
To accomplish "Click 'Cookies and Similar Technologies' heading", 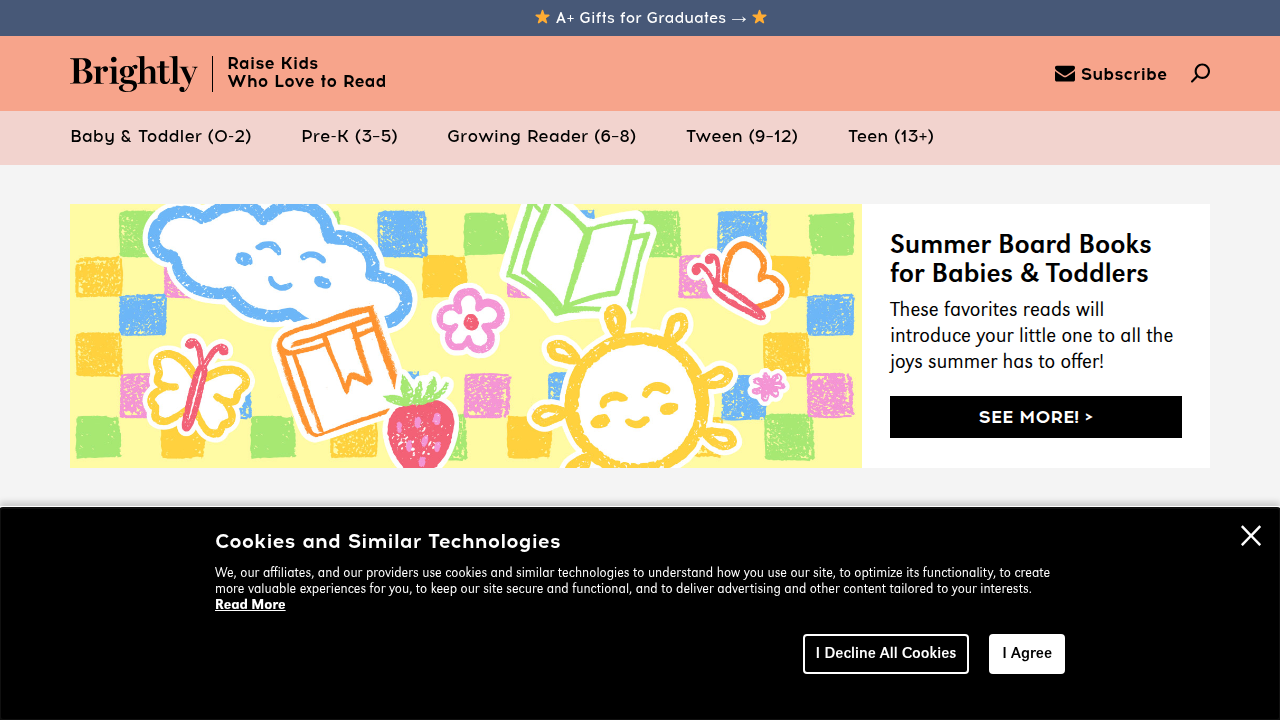I will pos(388,541).
